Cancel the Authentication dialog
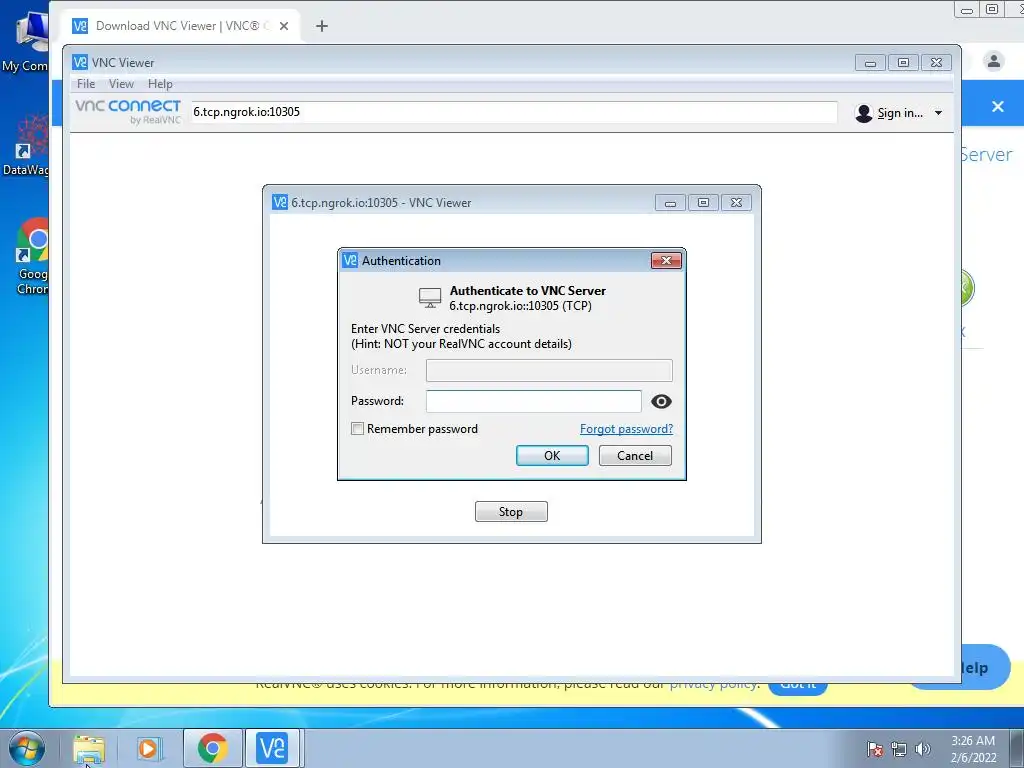 point(635,455)
